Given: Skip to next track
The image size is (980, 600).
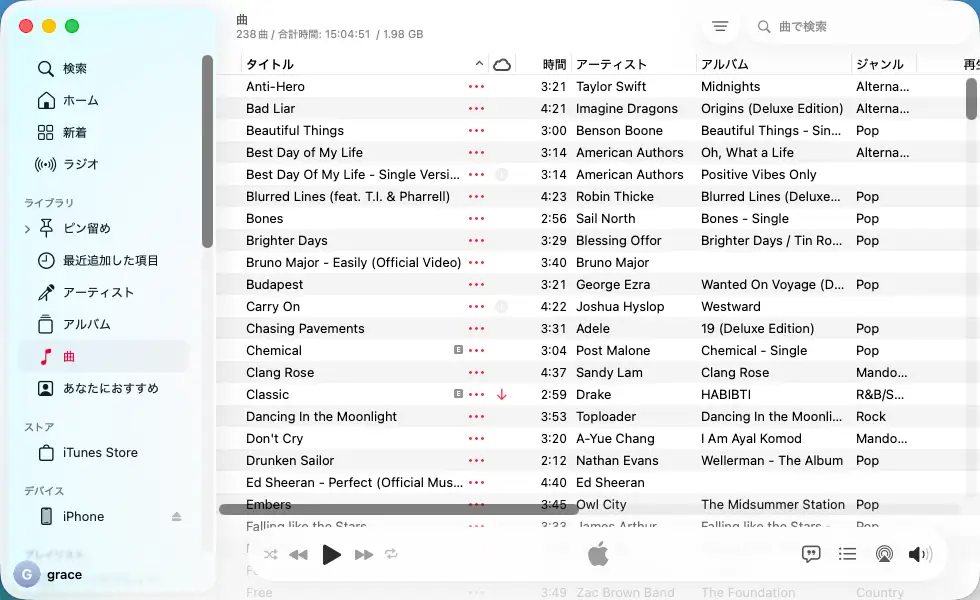Looking at the screenshot, I should 364,554.
